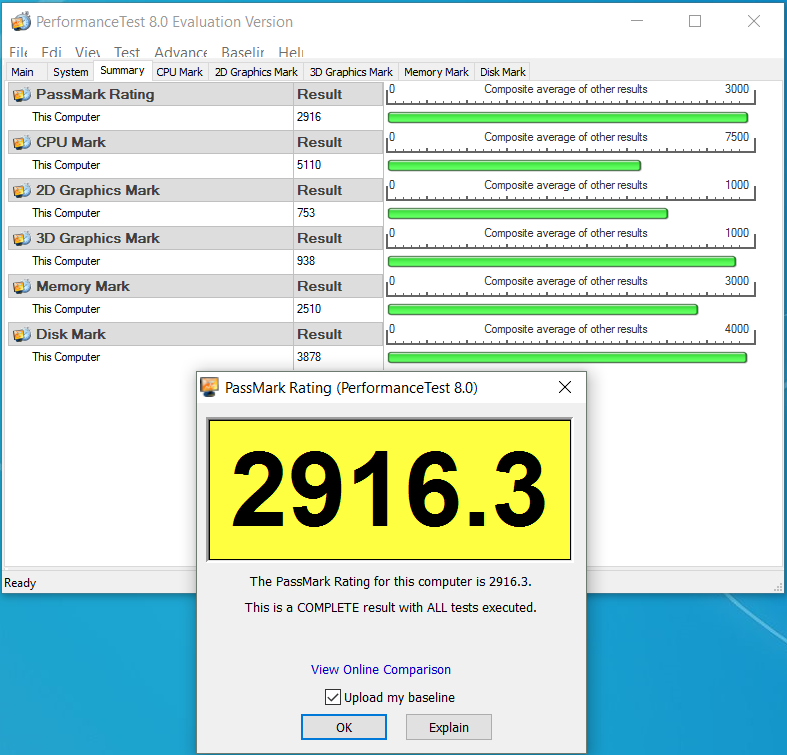Image resolution: width=787 pixels, height=755 pixels.
Task: Open the 3D Graphics Mark tab
Action: point(351,72)
